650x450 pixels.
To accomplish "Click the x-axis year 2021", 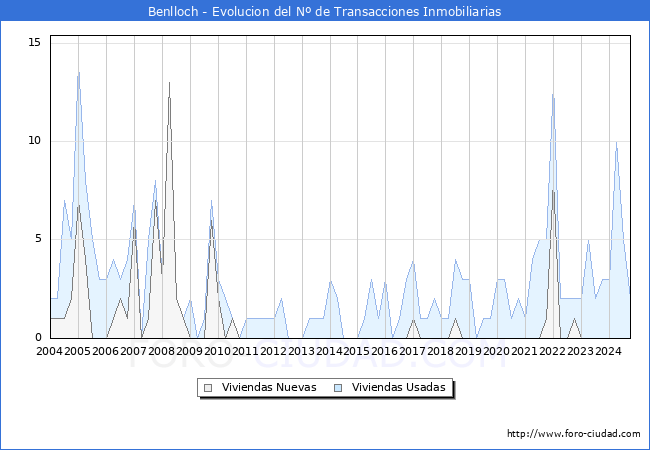I will tap(524, 351).
